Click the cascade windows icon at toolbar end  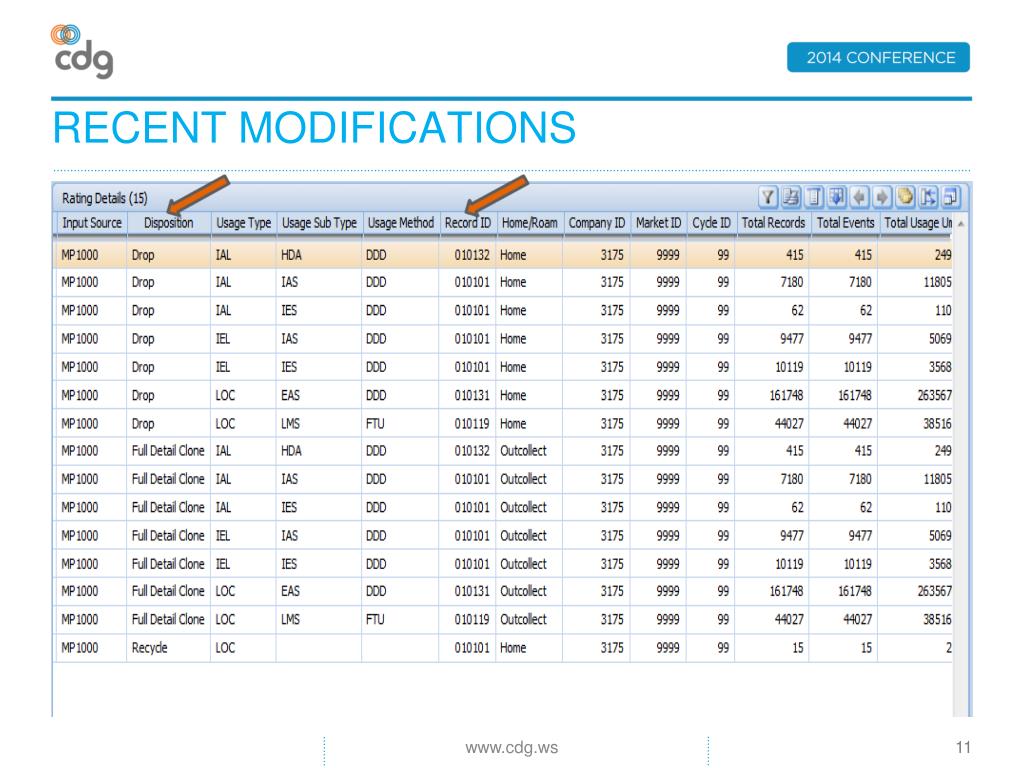[951, 197]
